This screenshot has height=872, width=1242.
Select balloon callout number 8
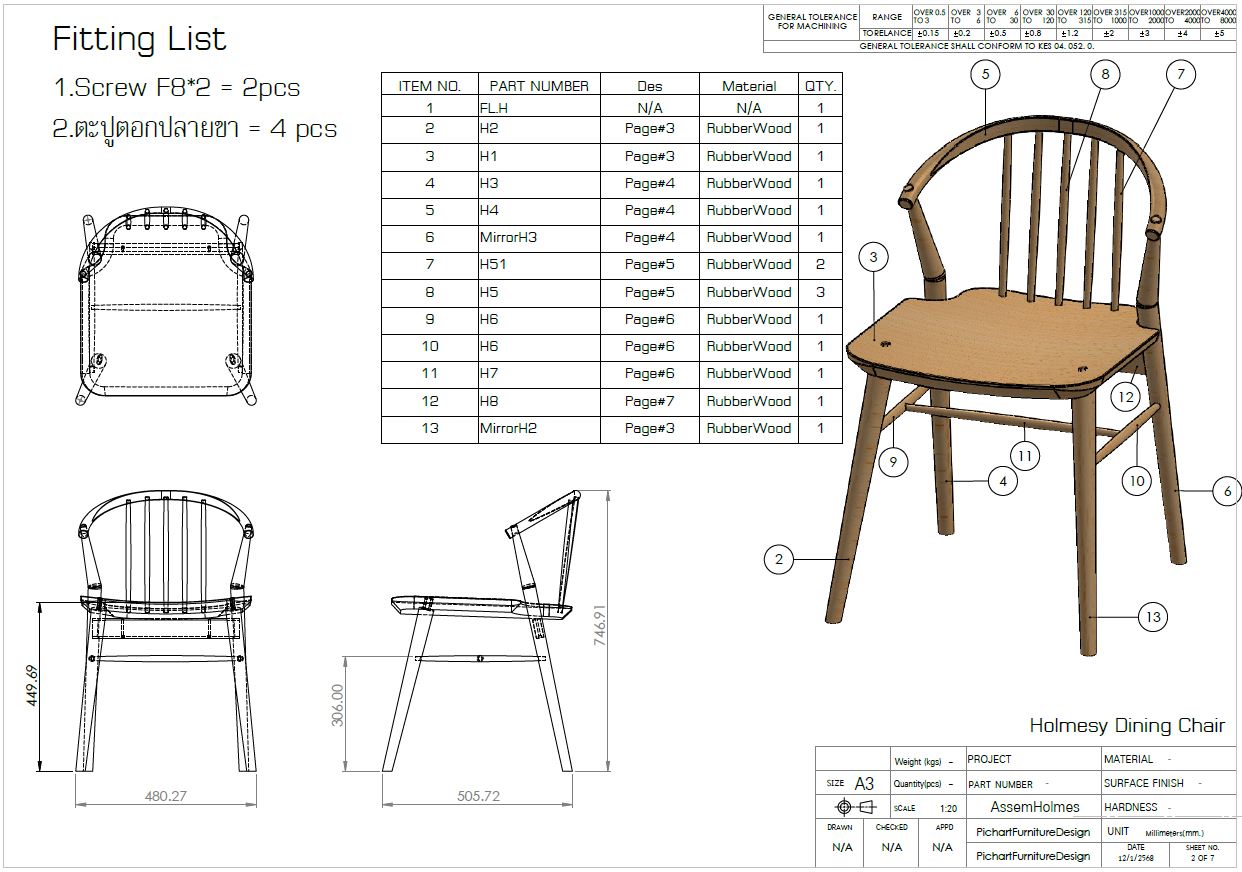click(x=1104, y=74)
